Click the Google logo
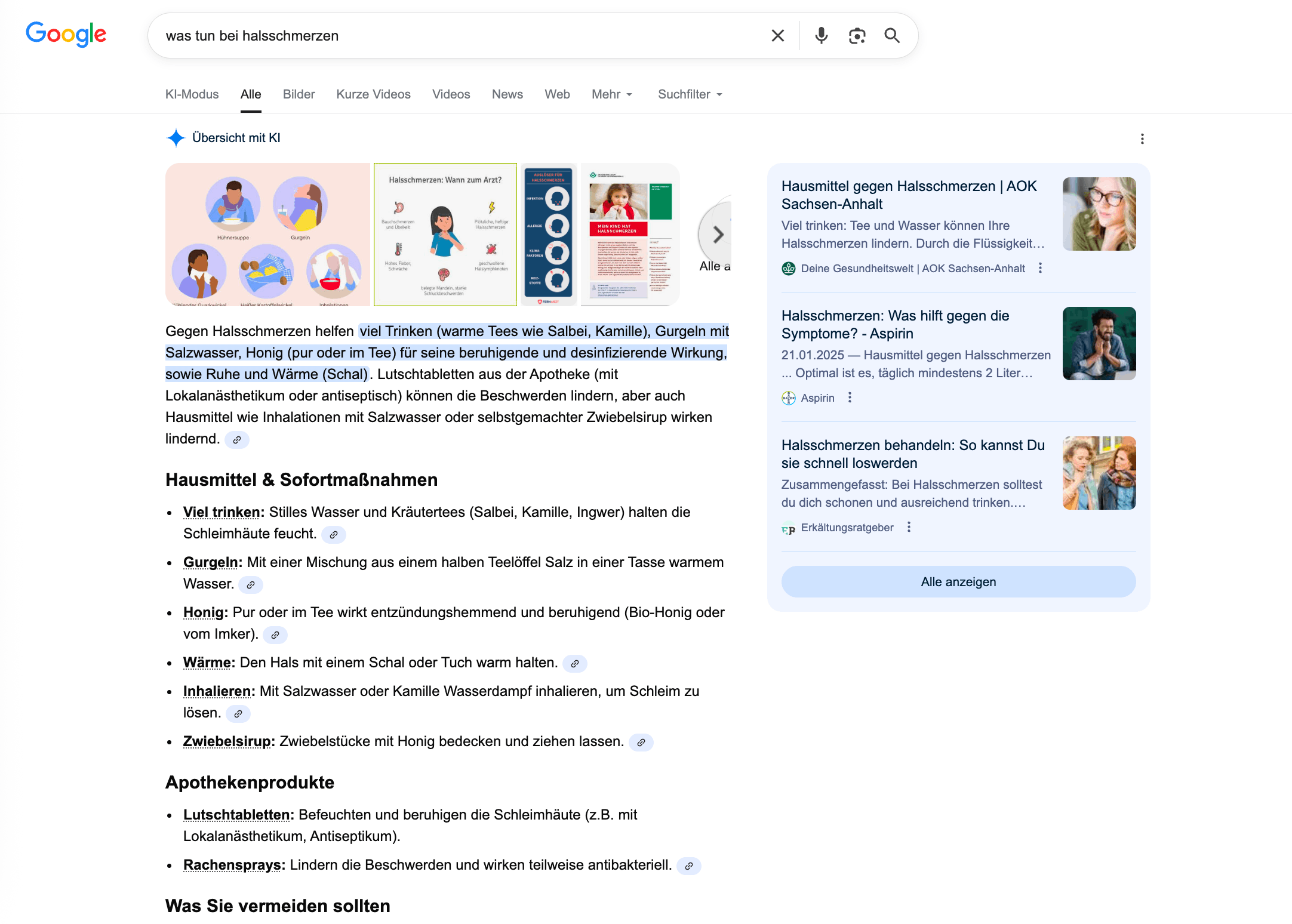Image resolution: width=1292 pixels, height=924 pixels. tap(66, 34)
